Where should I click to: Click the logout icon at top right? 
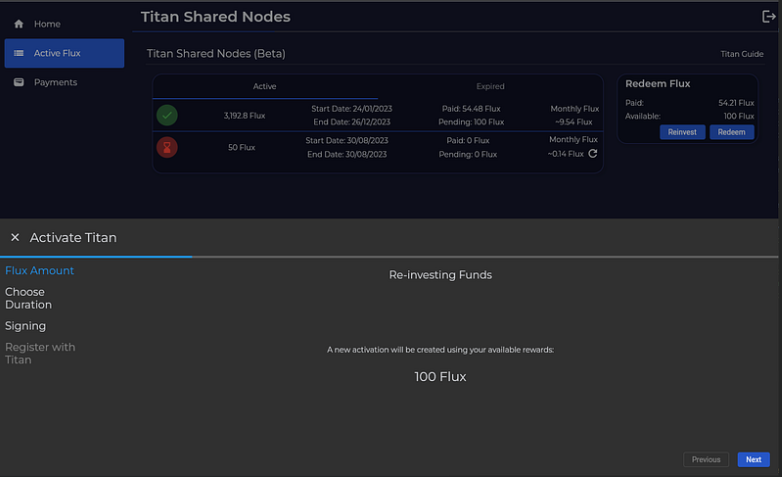pyautogui.click(x=768, y=16)
